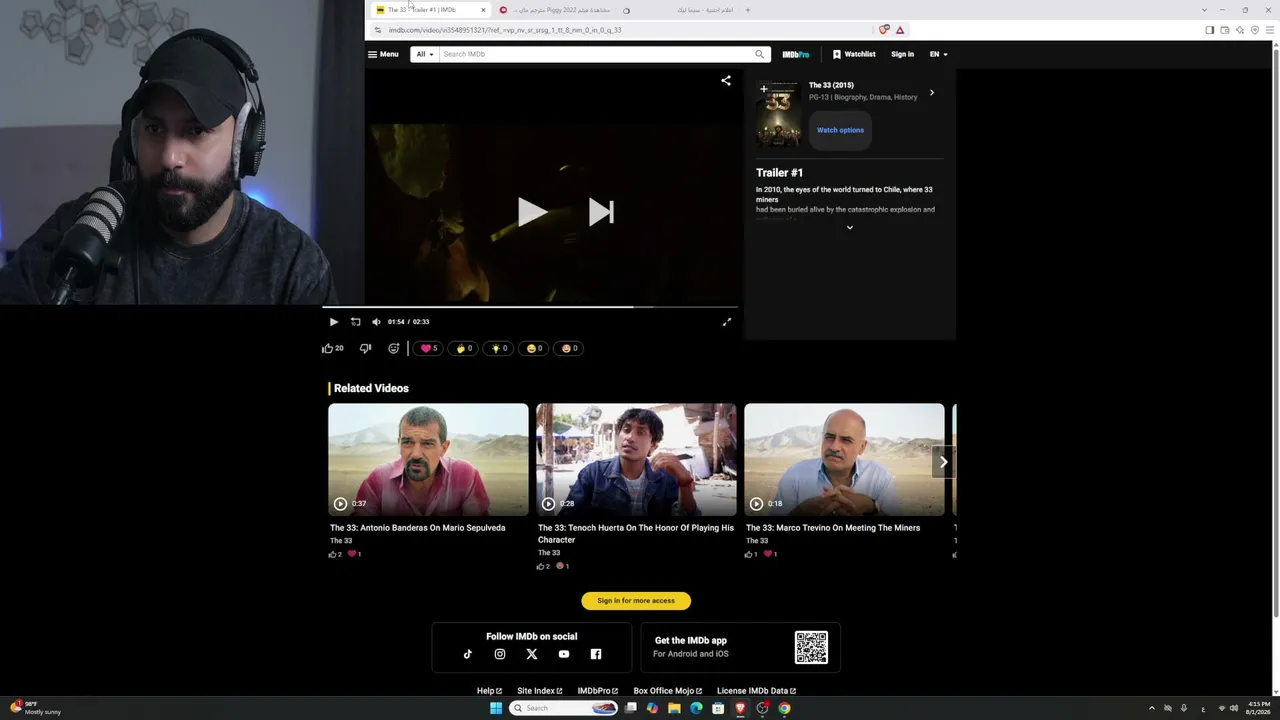Toggle the clapping hands reaction

tap(463, 348)
